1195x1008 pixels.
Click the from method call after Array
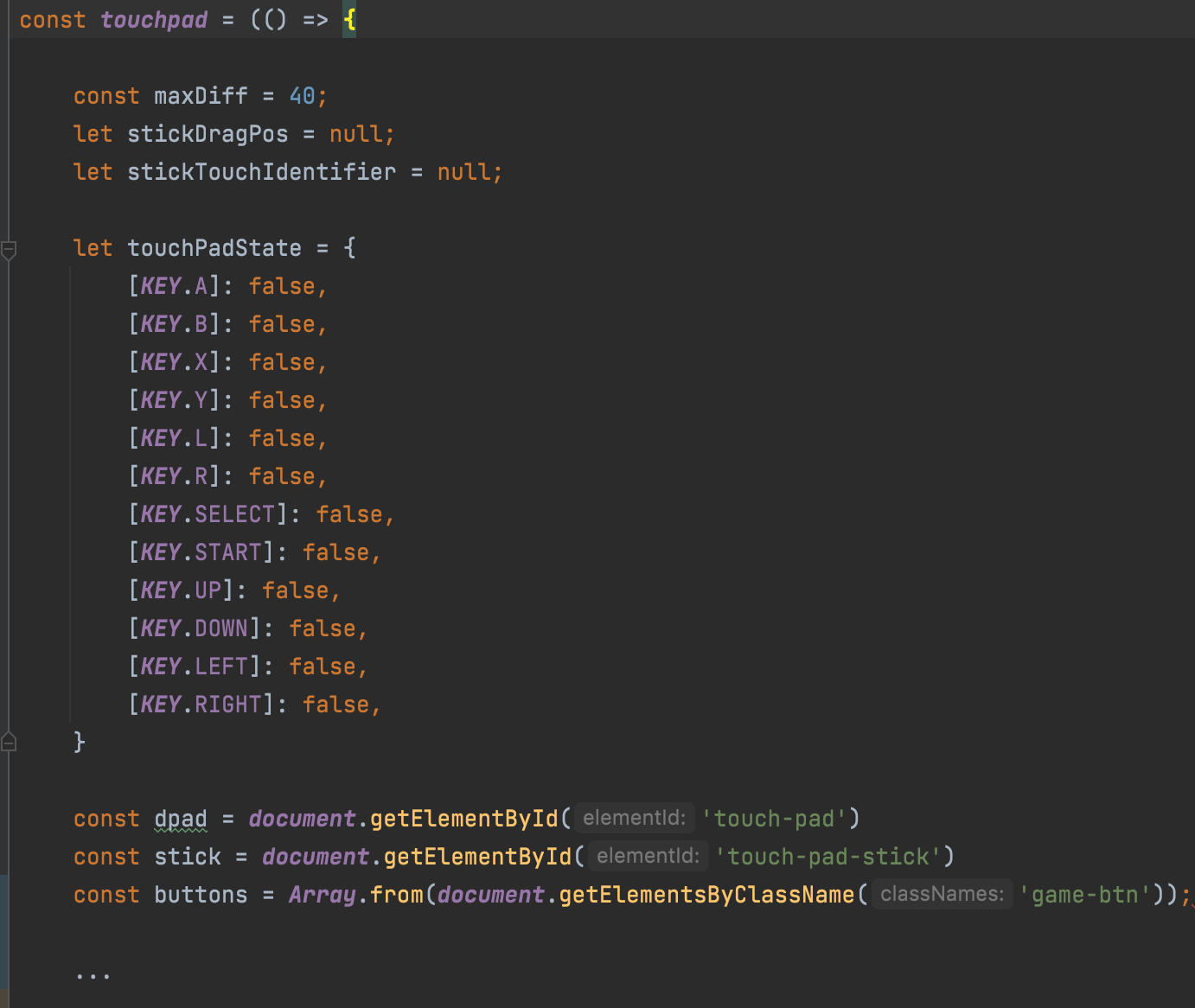tap(397, 895)
